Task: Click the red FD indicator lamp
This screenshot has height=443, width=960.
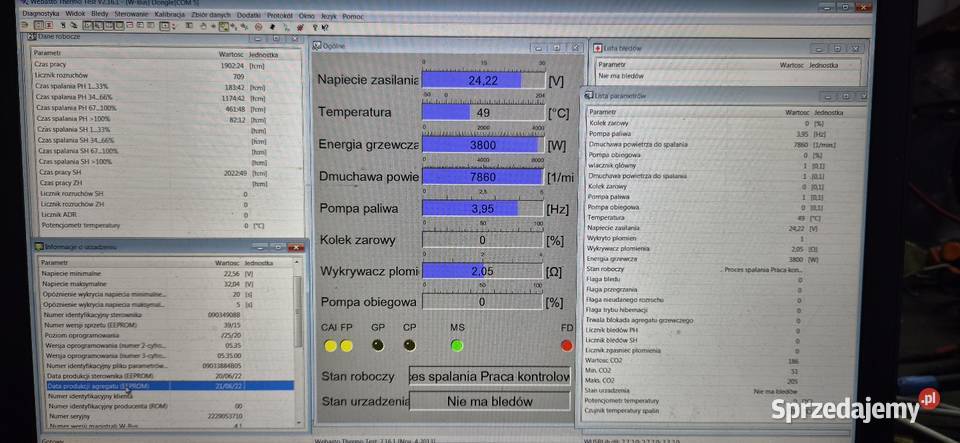Action: pyautogui.click(x=566, y=346)
